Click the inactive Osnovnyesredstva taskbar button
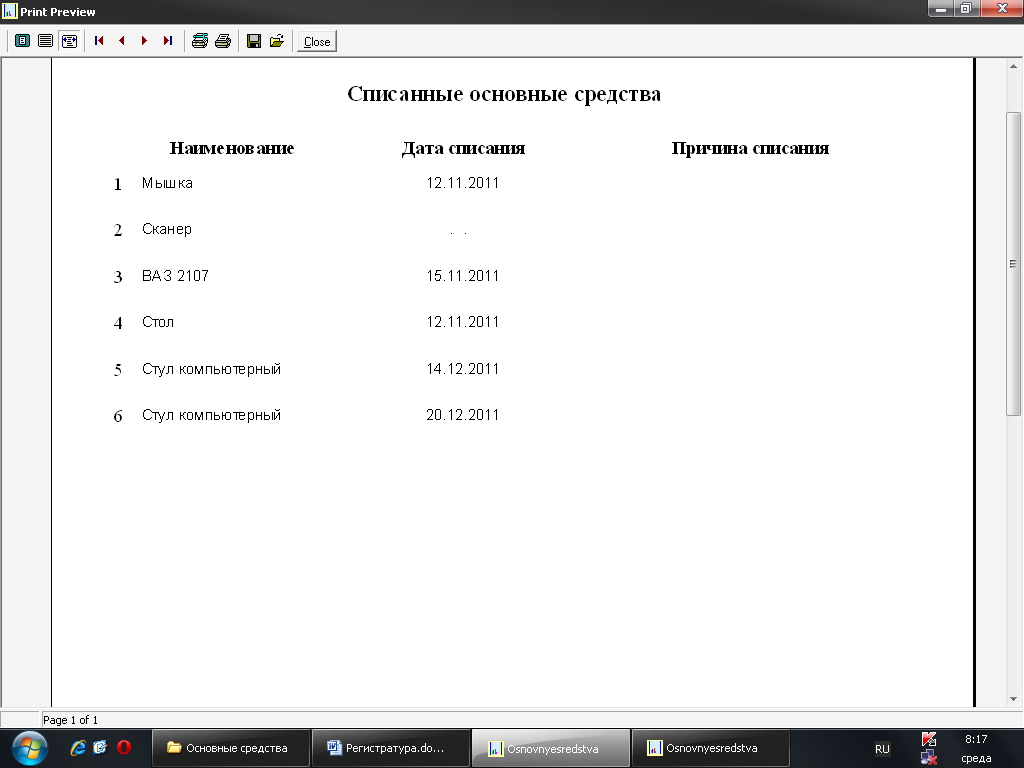1024x768 pixels. tap(711, 748)
